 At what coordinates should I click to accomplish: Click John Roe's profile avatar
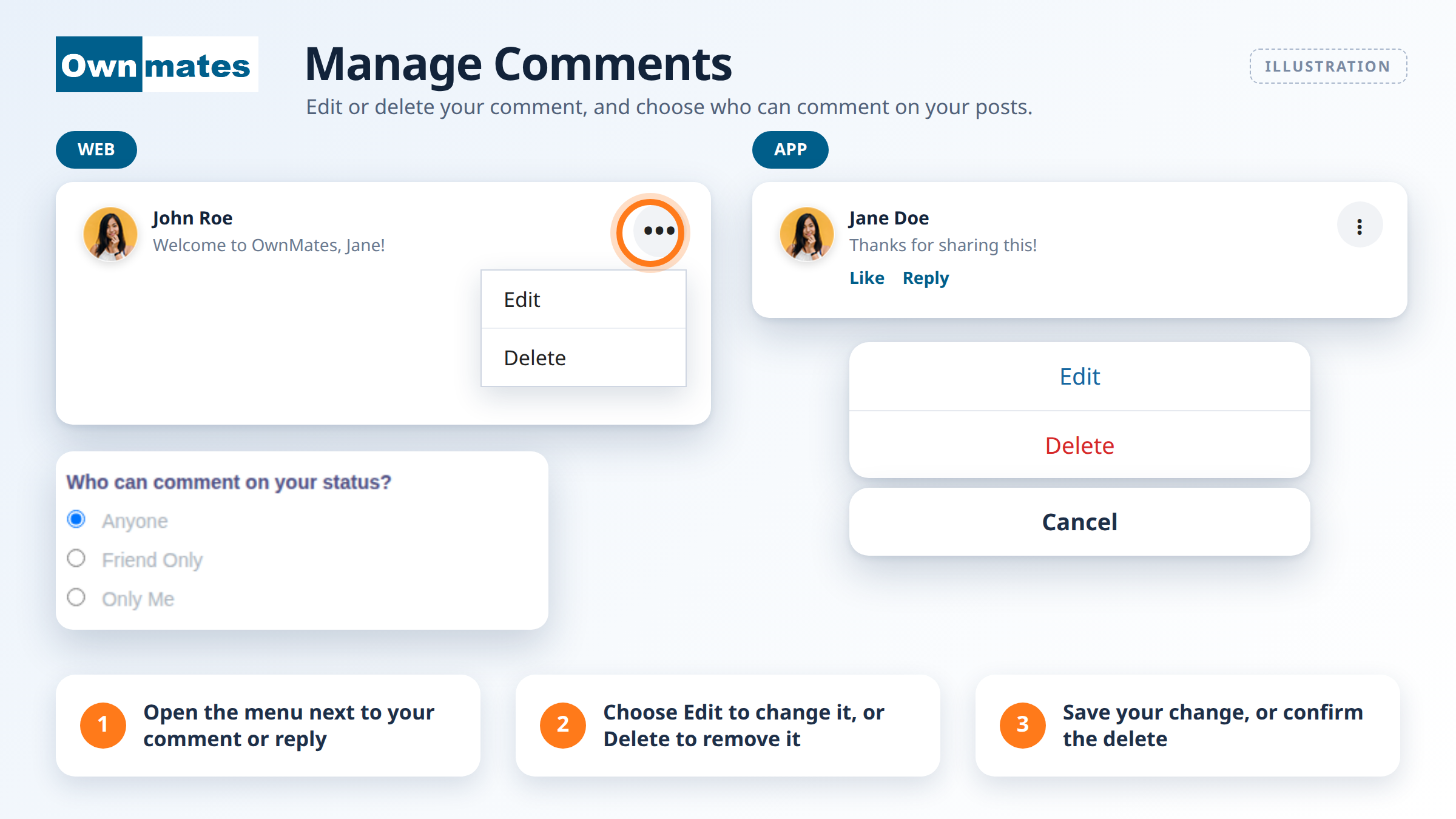[x=110, y=234]
